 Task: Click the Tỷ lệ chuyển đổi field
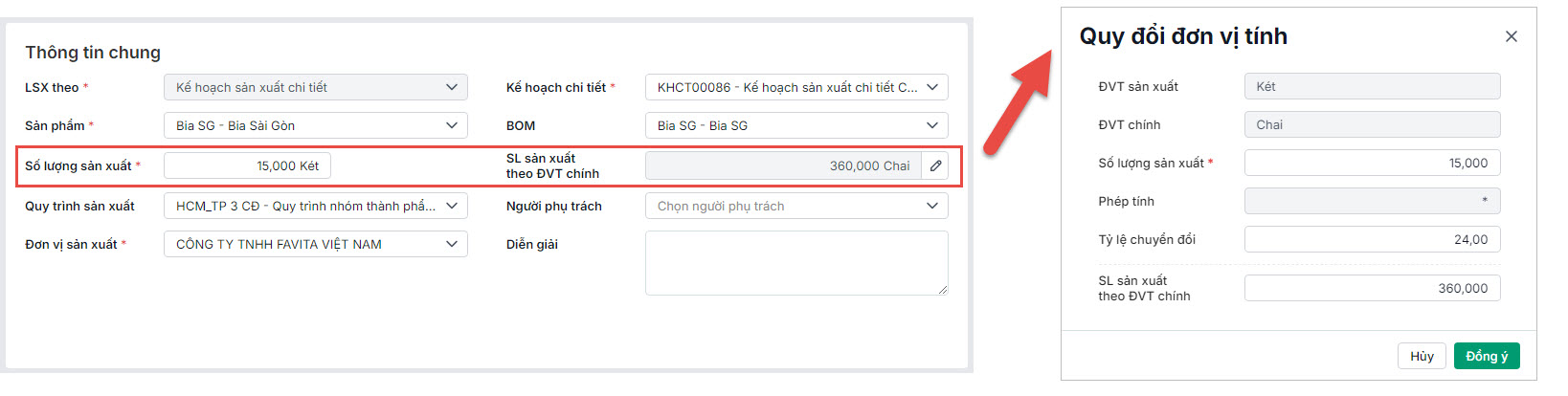1371,239
